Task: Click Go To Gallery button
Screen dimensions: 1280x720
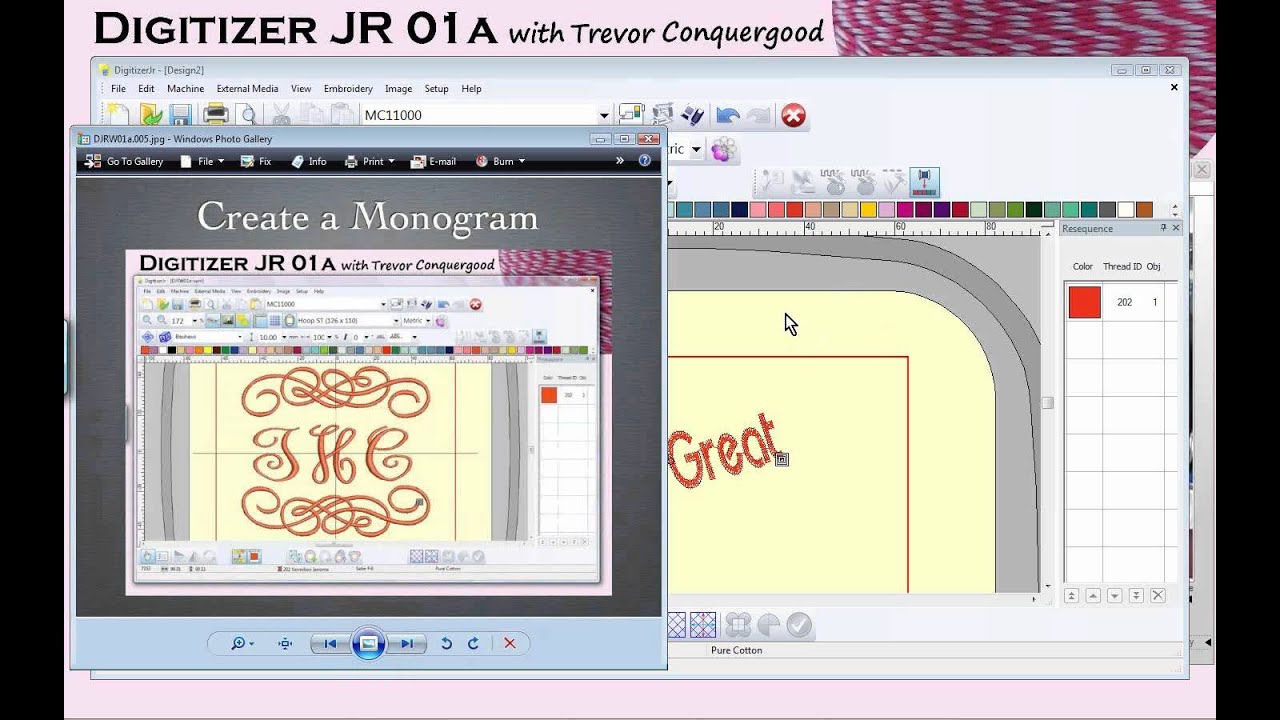Action: coord(124,161)
